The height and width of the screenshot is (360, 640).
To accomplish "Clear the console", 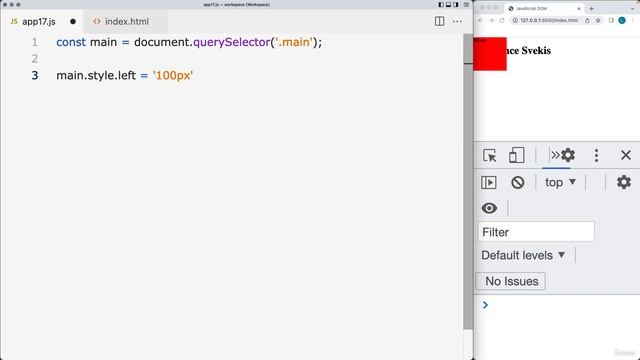I will click(518, 182).
